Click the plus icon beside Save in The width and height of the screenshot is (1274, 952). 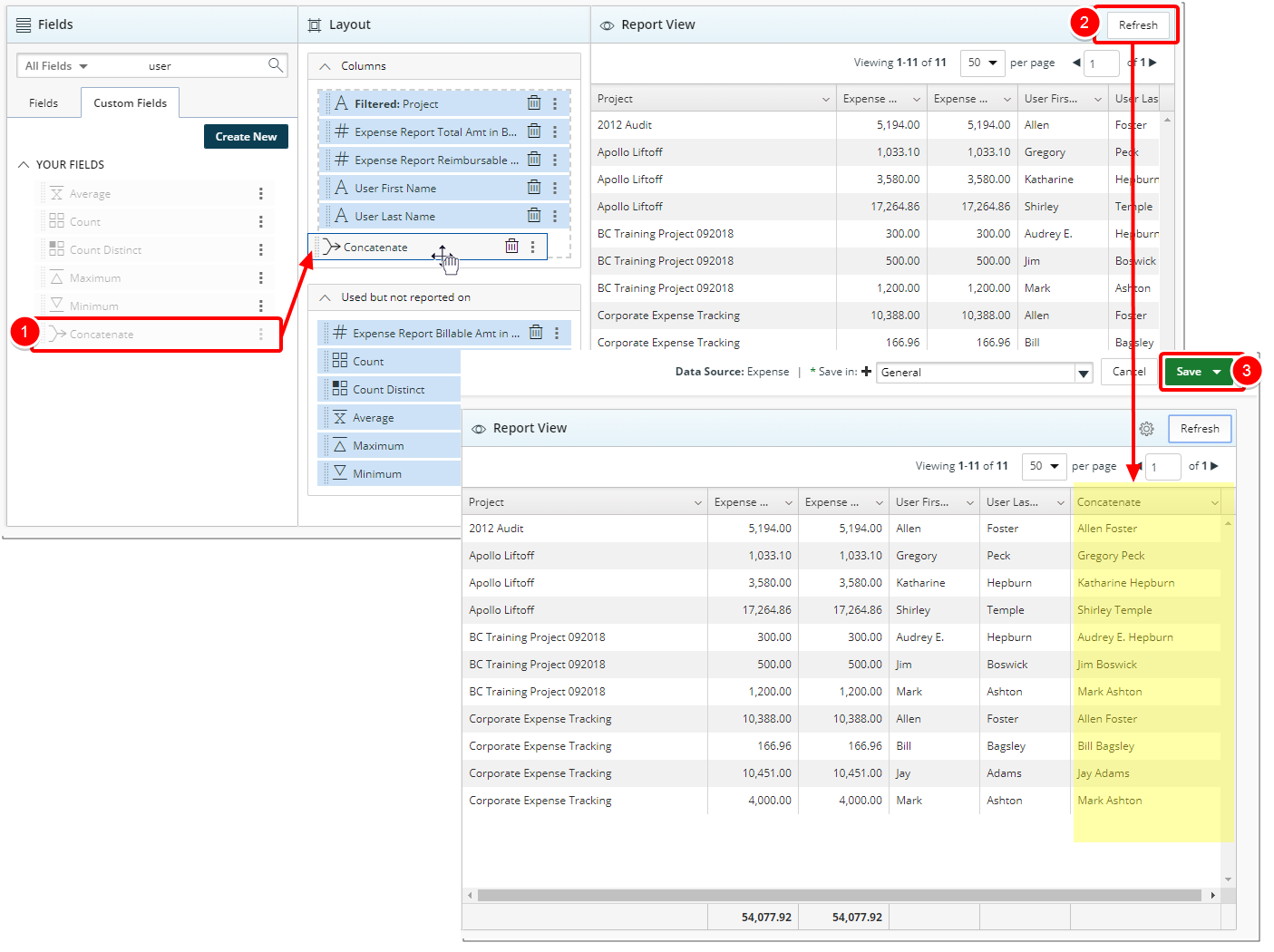pos(867,372)
